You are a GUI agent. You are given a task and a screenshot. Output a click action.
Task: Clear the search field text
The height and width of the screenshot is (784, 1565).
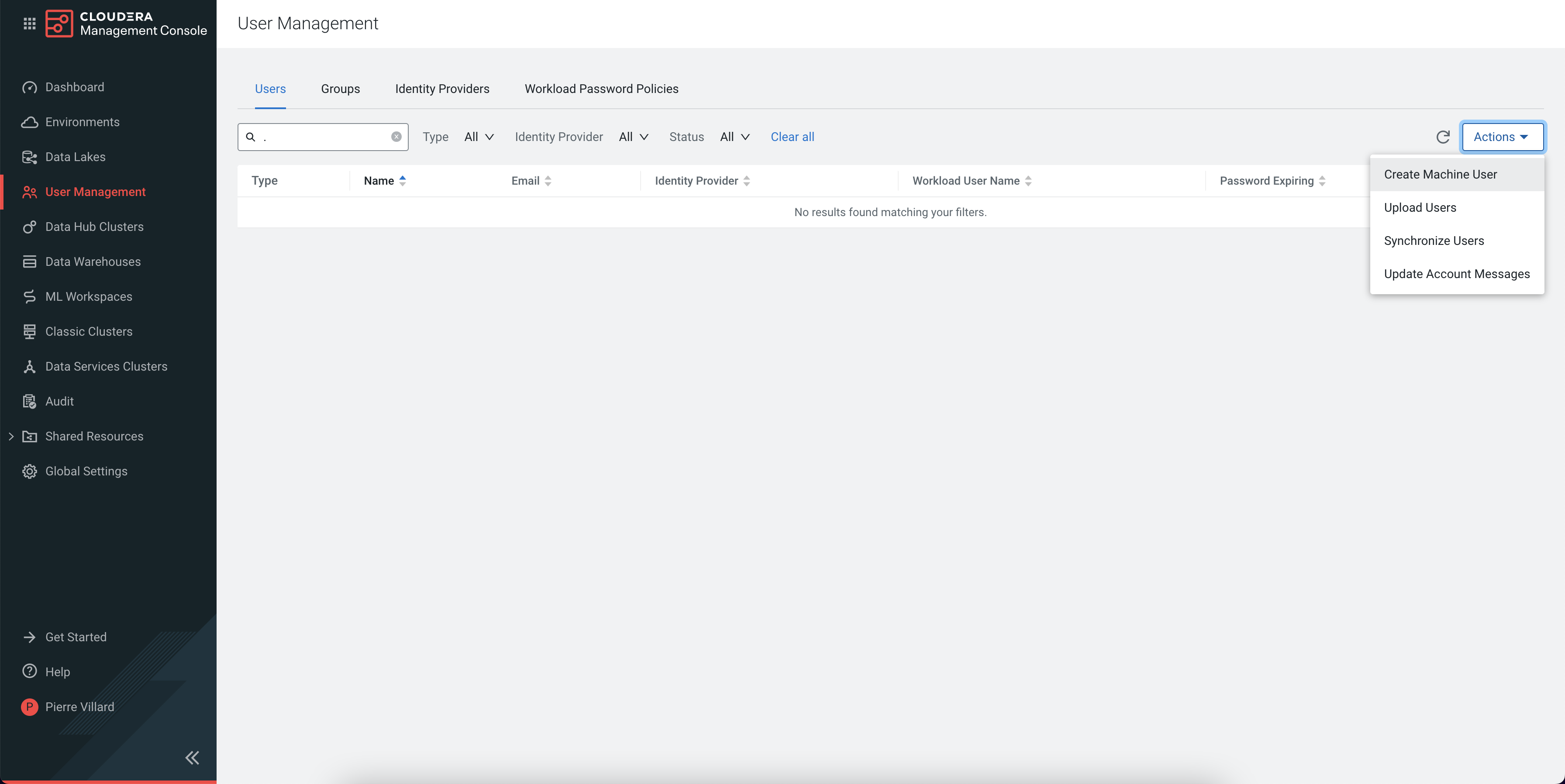396,137
